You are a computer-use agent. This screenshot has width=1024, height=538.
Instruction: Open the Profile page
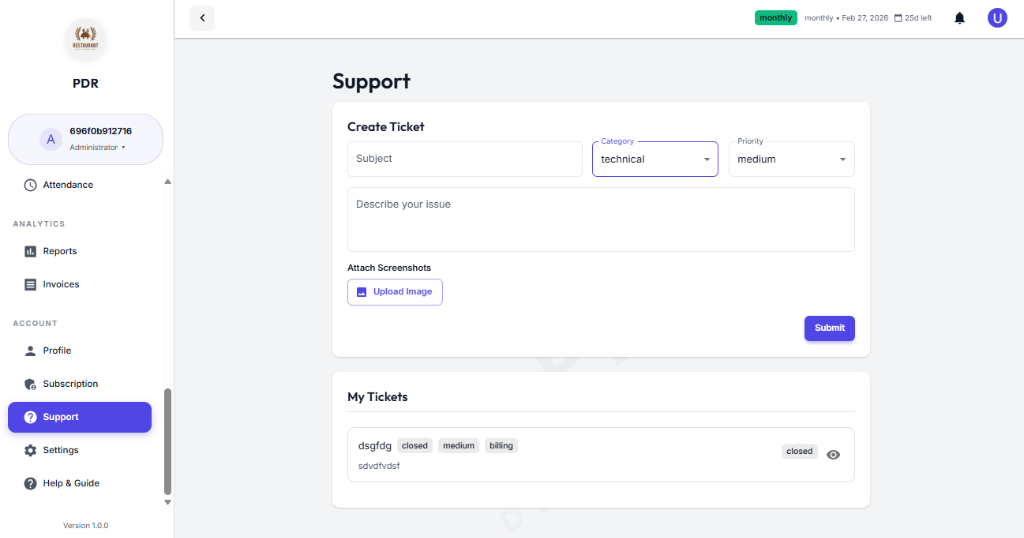click(x=80, y=351)
